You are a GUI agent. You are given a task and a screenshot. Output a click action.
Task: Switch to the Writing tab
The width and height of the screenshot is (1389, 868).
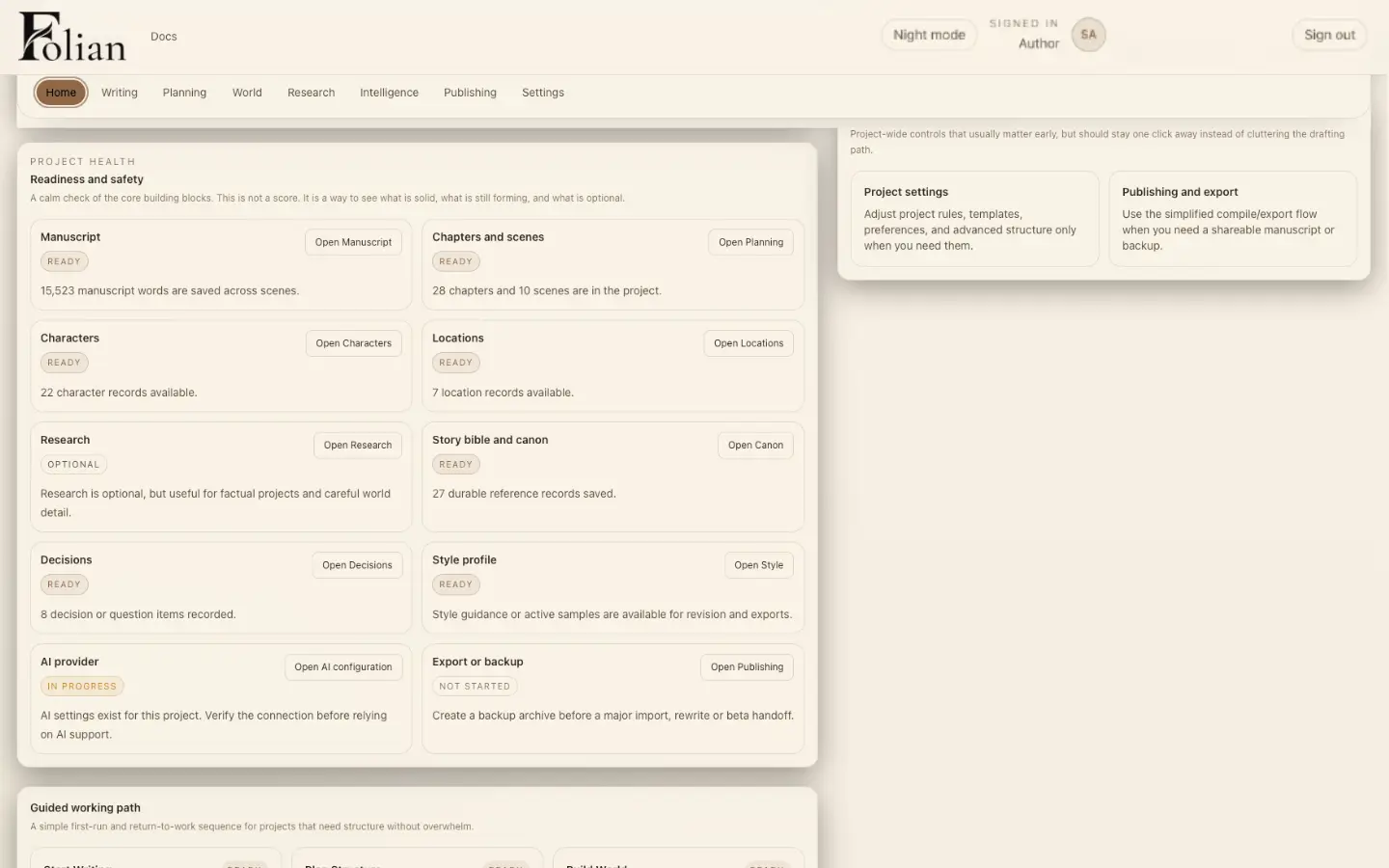click(x=120, y=93)
